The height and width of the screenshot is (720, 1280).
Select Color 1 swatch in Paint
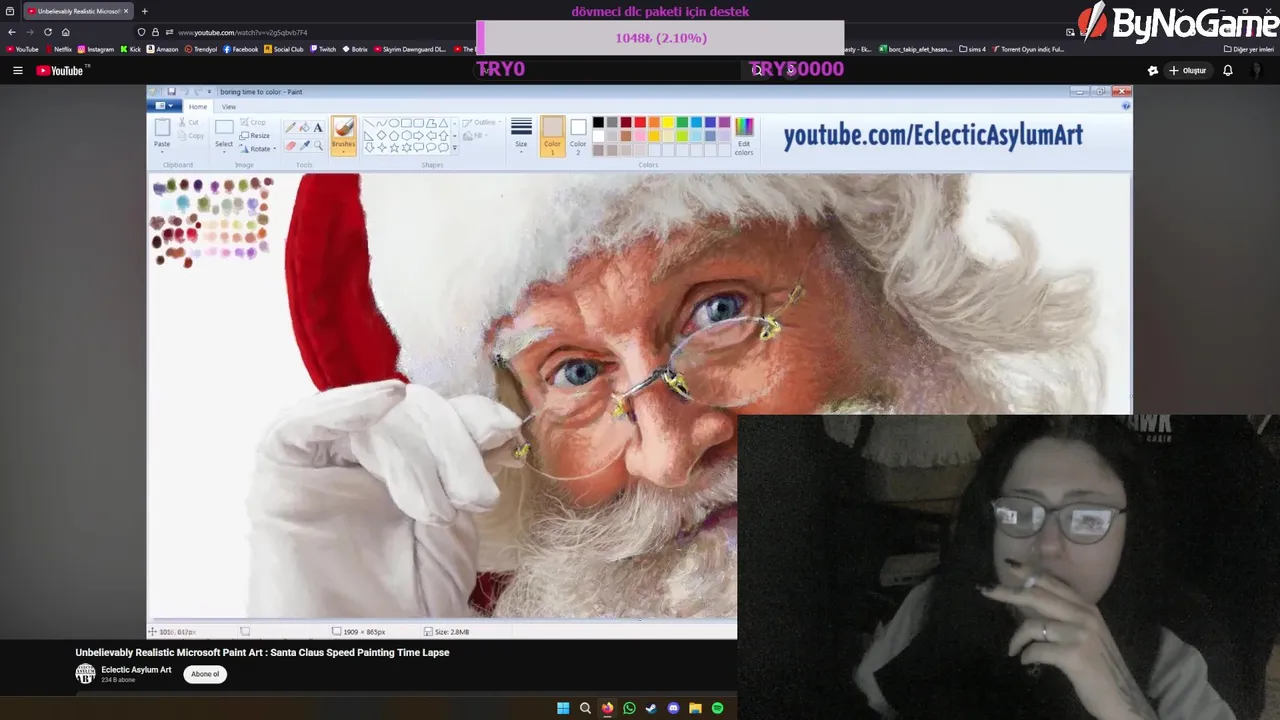tap(552, 136)
